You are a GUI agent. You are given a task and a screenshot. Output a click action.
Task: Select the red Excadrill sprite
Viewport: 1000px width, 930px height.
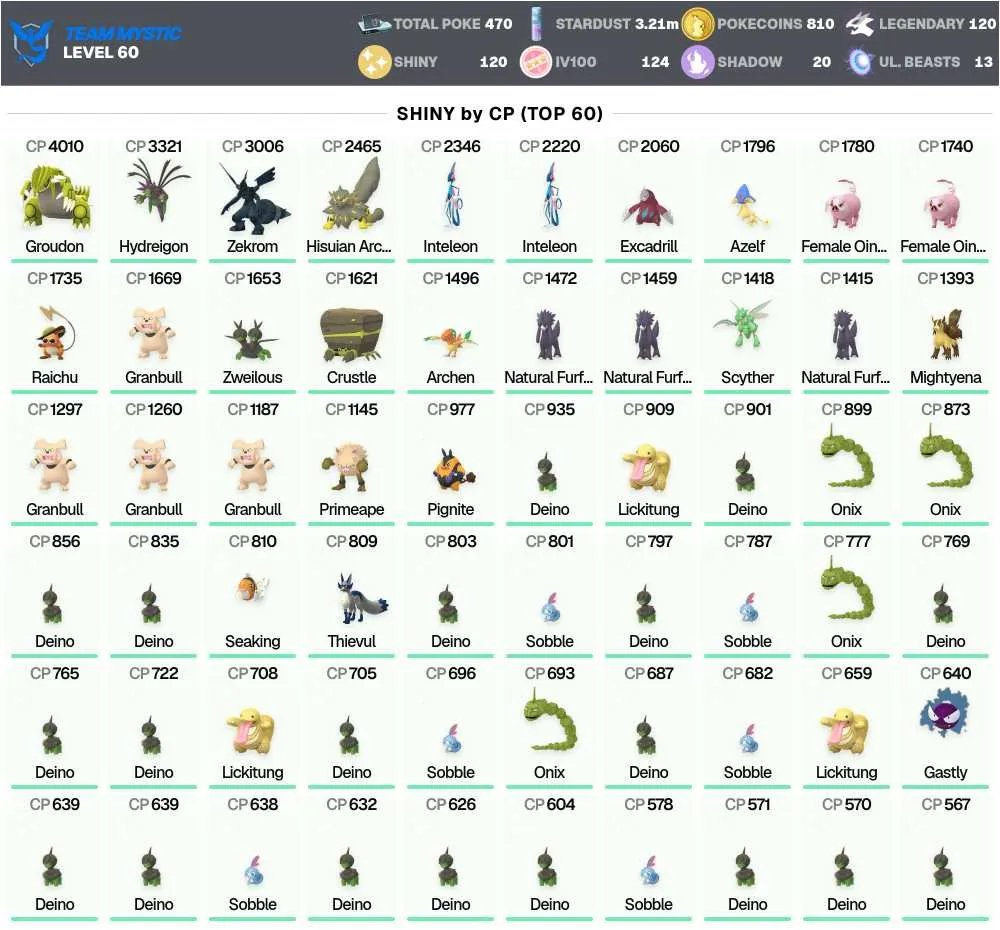[649, 208]
